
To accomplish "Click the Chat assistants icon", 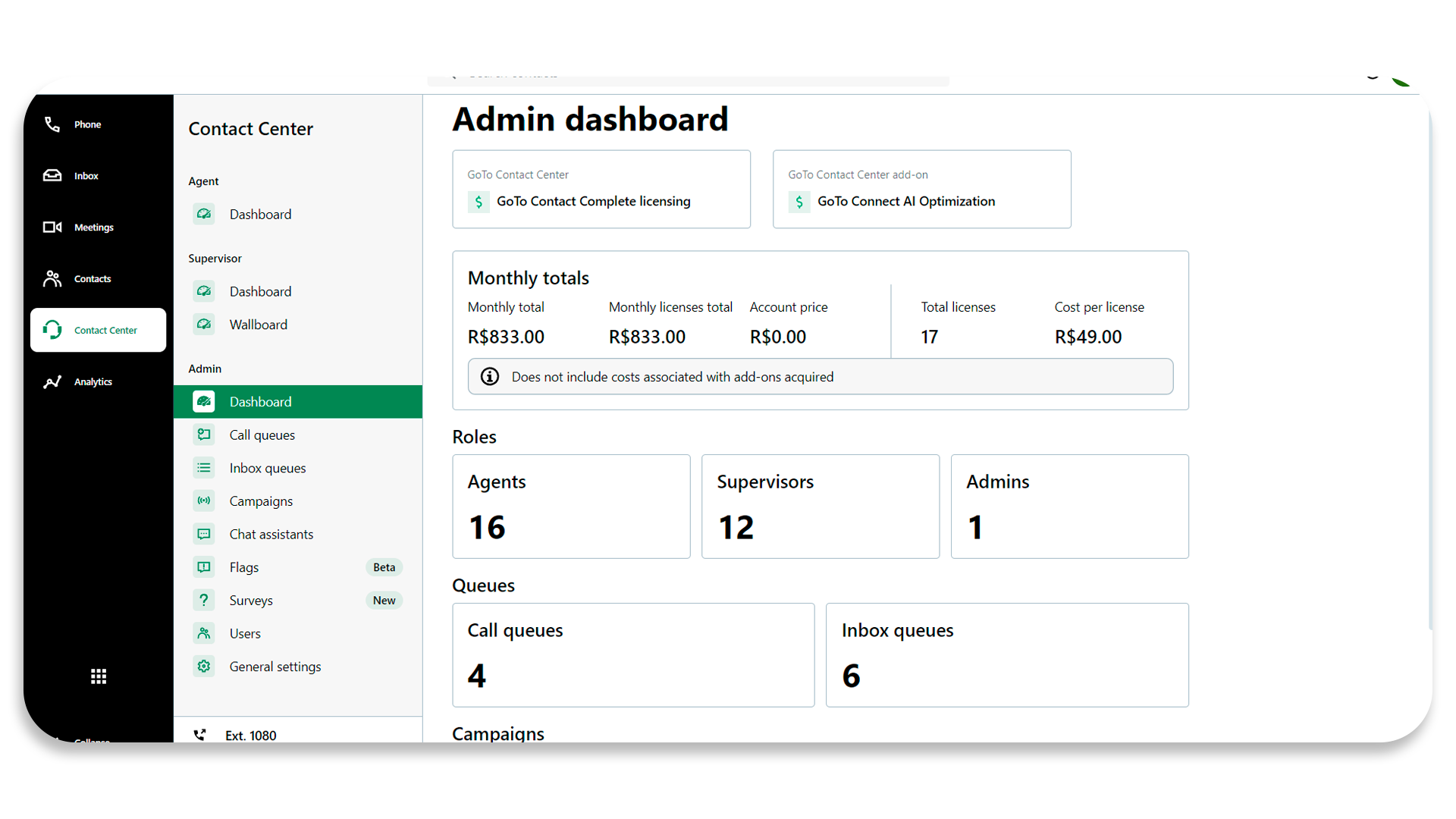I will 204,534.
